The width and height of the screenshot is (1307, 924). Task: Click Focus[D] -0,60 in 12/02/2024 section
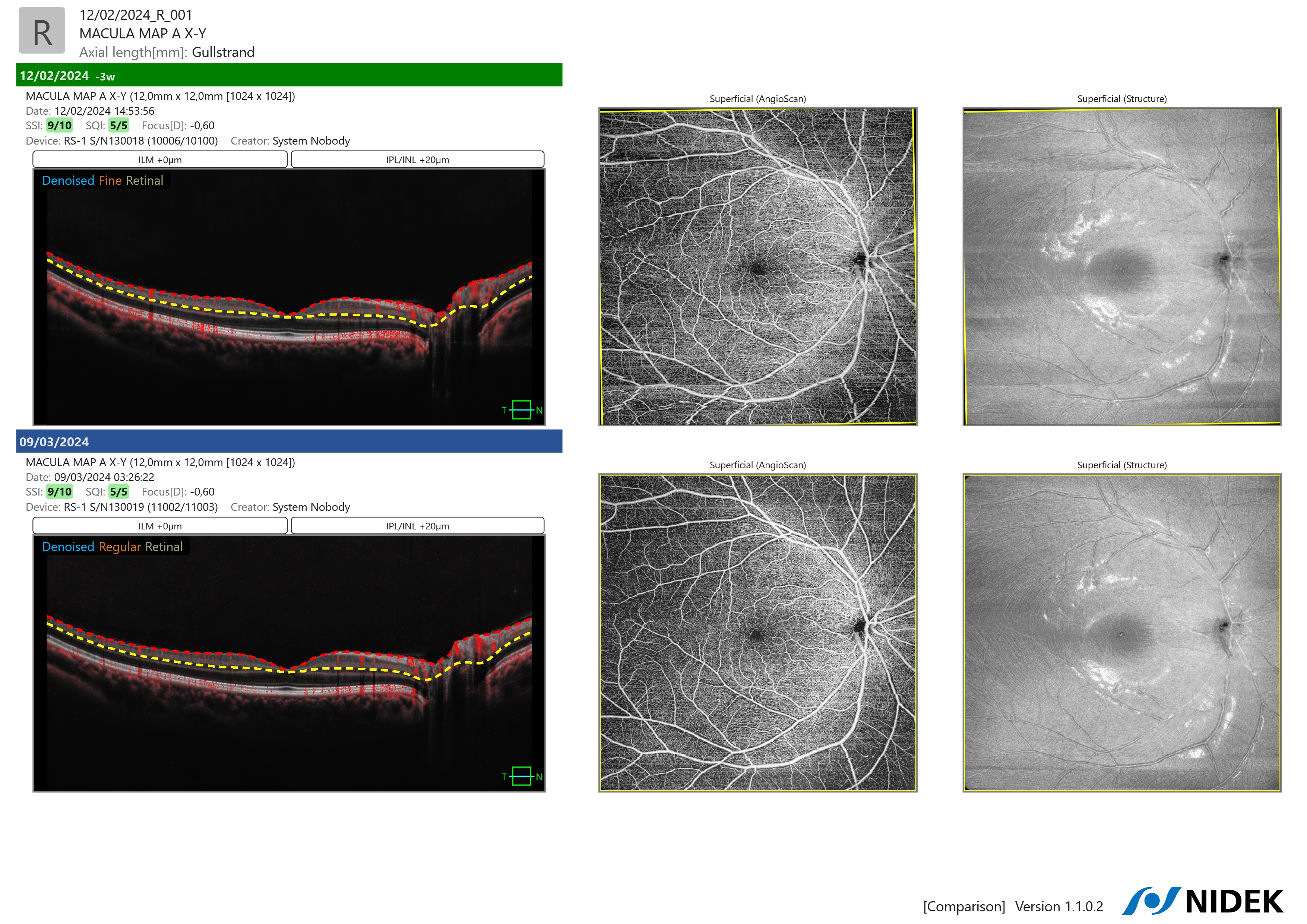[202, 126]
